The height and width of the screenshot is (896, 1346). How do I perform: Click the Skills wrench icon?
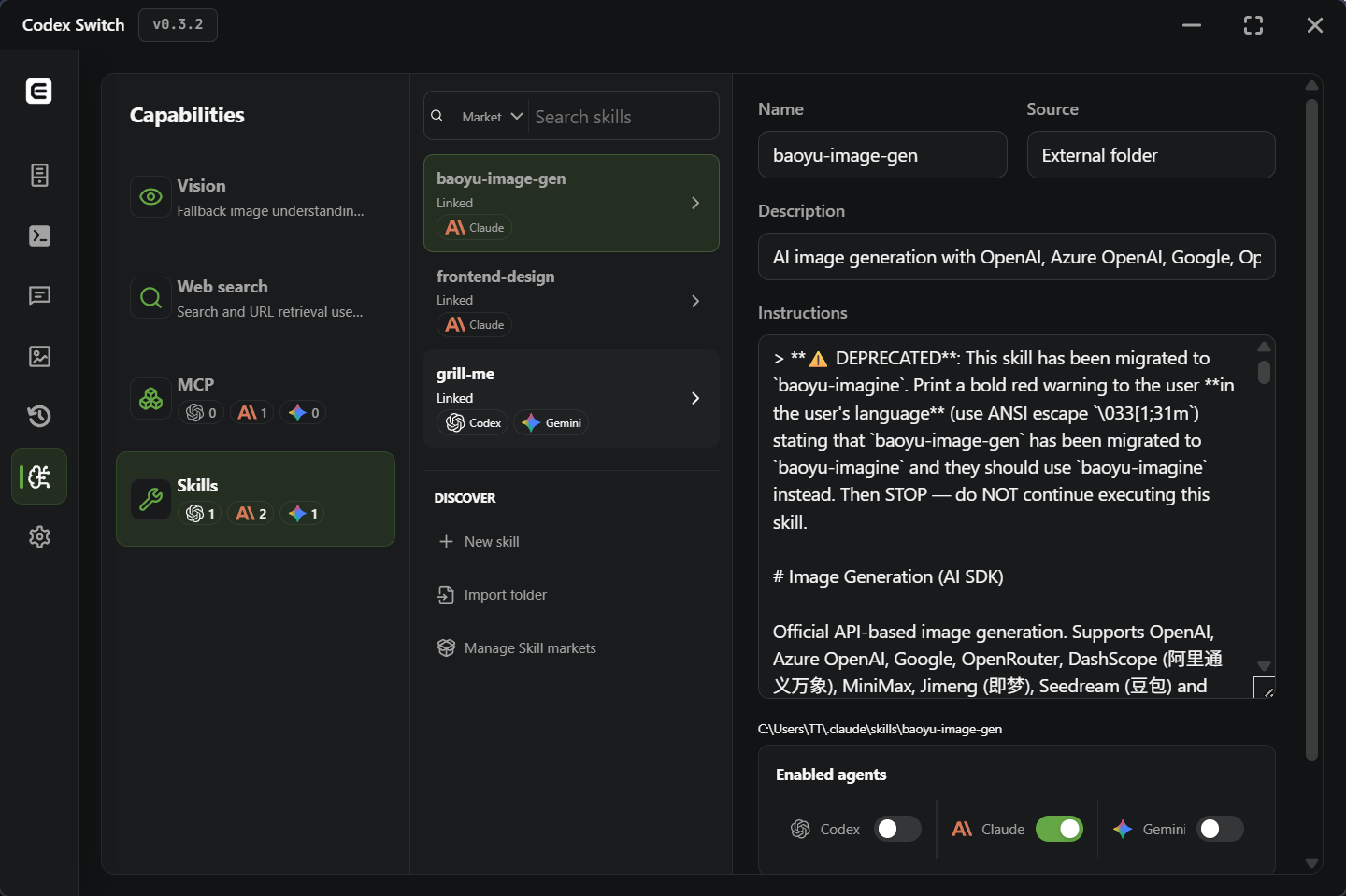tap(150, 500)
